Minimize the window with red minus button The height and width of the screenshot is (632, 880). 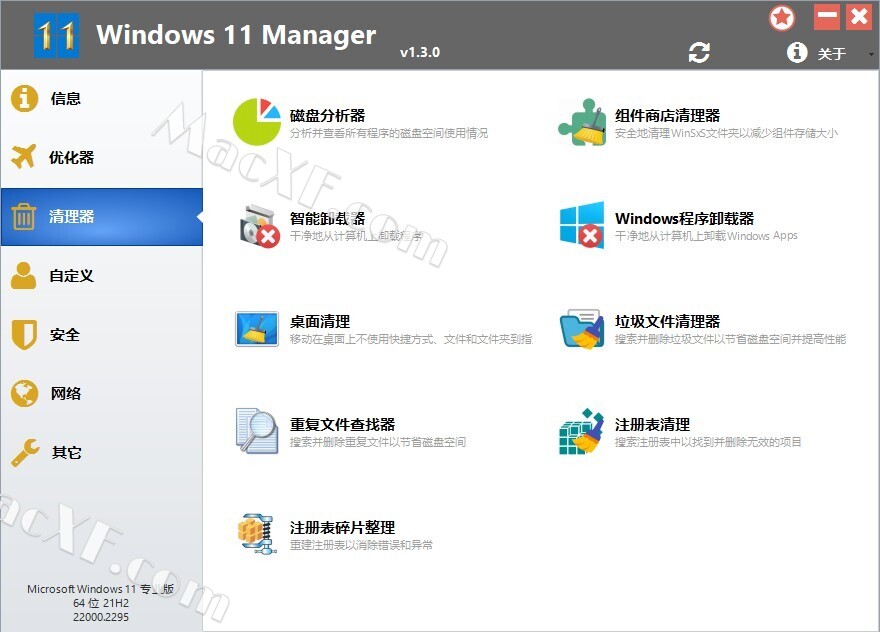[827, 17]
